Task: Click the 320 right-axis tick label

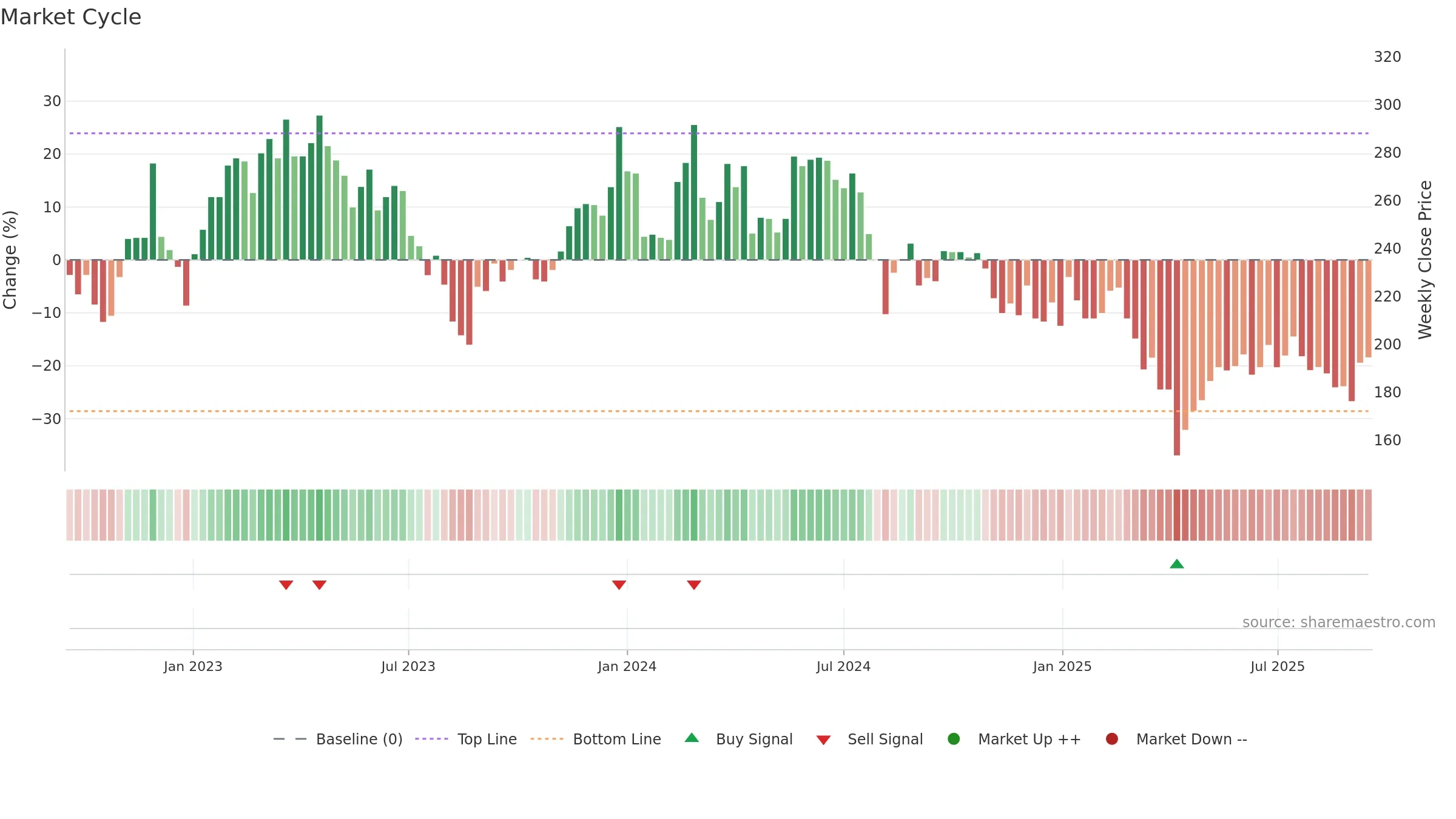Action: 1387,57
